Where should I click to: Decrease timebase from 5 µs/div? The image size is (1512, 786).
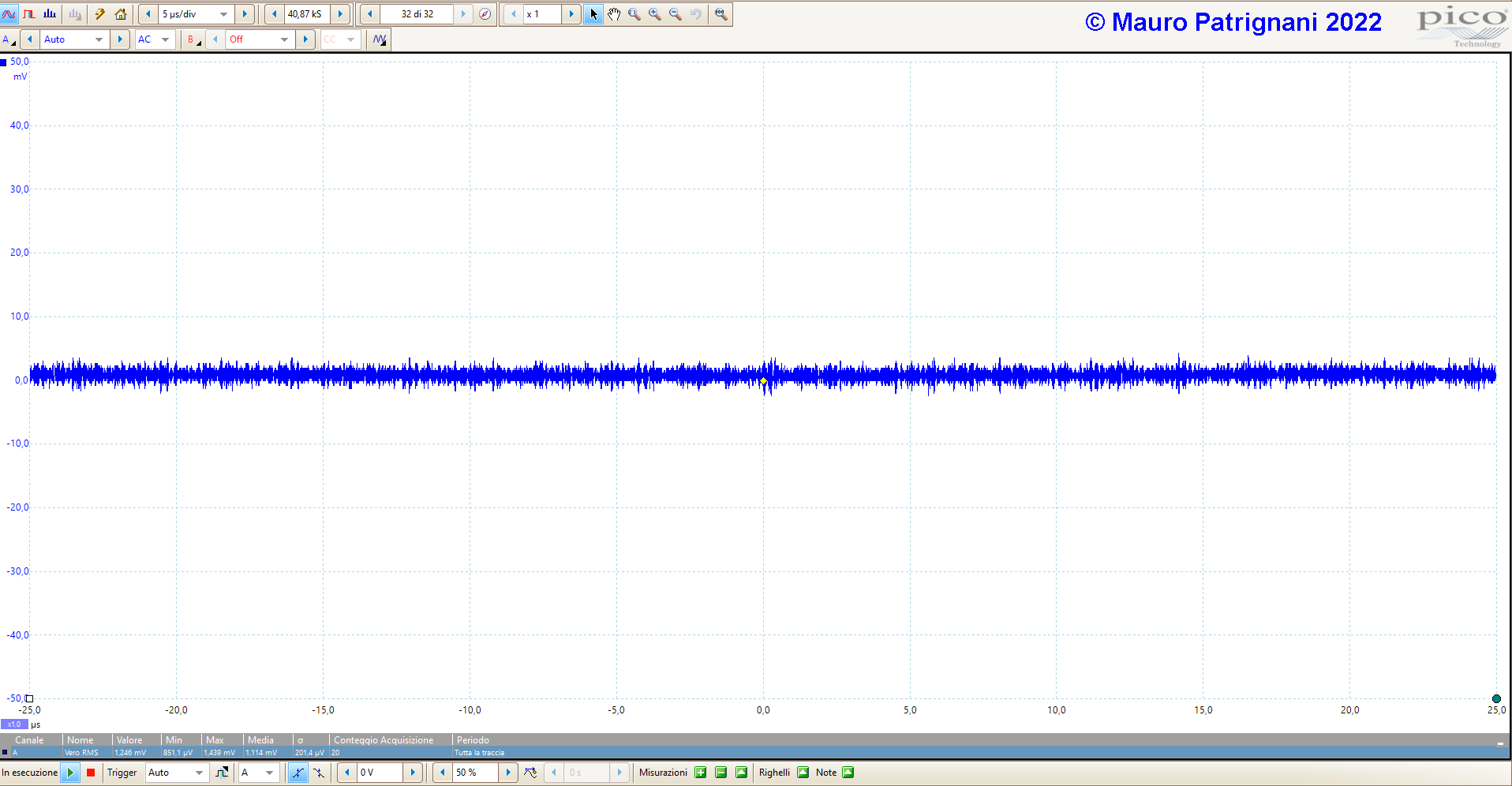pos(148,14)
